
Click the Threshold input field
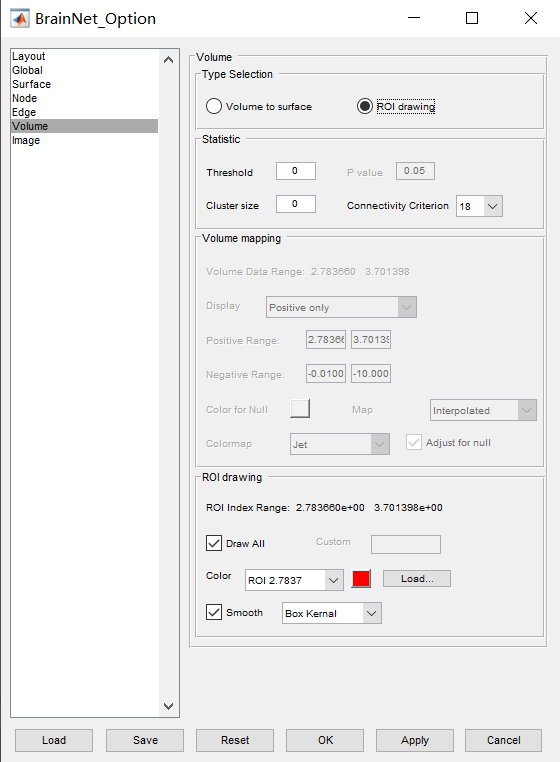[x=296, y=171]
